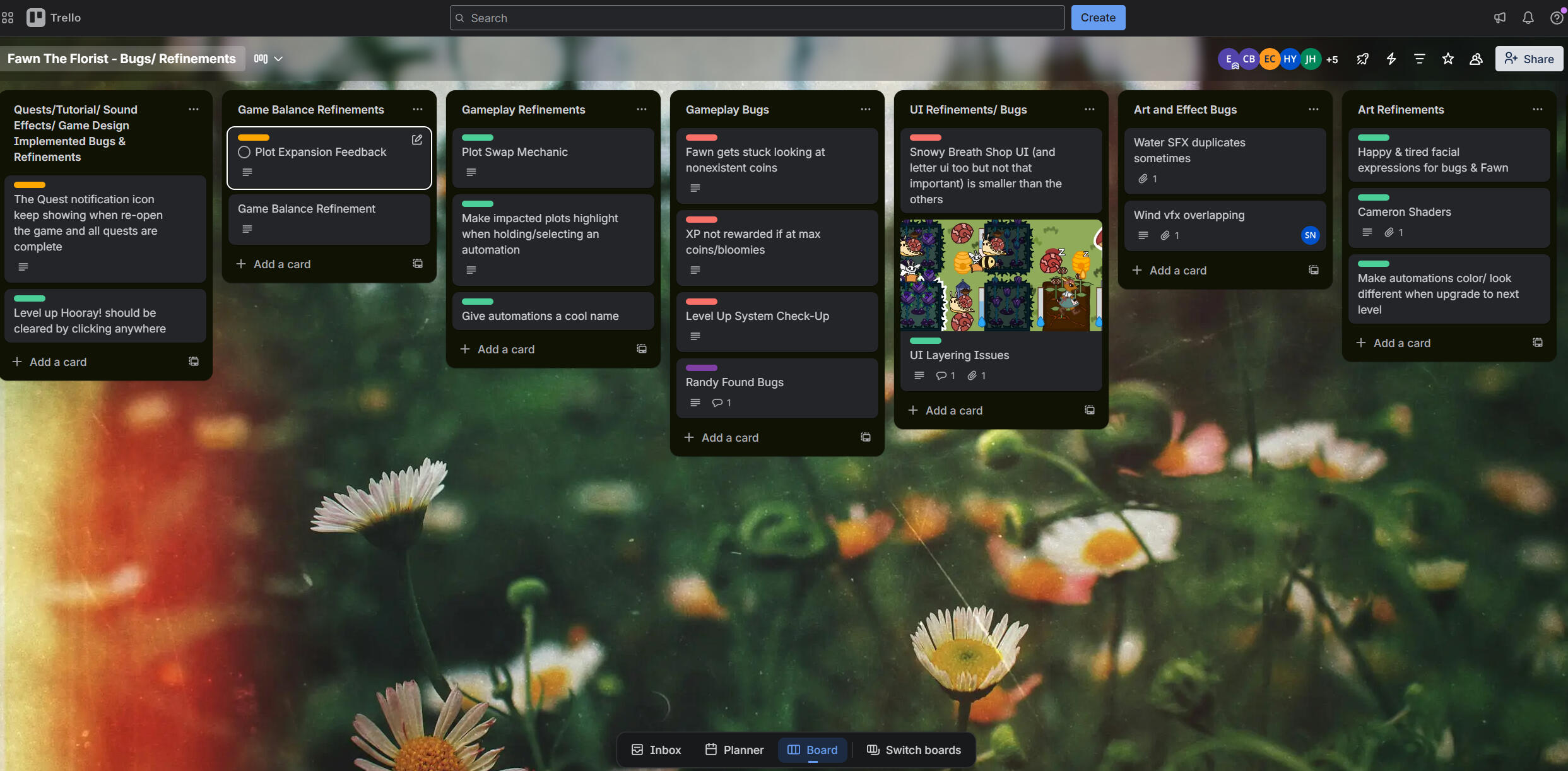Open Gameplay Bugs list actions menu
Screen dimensions: 1568x771
click(x=866, y=109)
